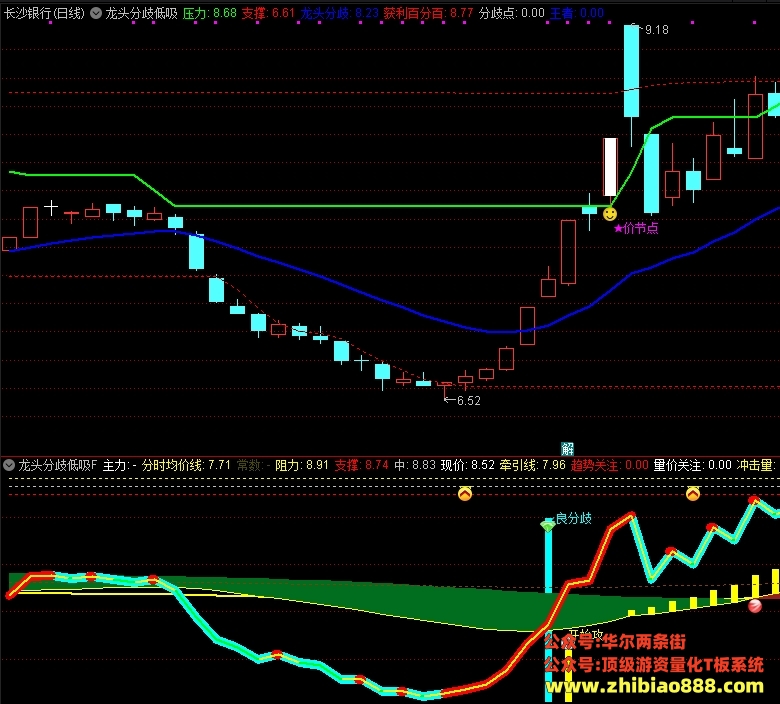
Task: Click the red 支撑: 6.61 value
Action: (268, 13)
